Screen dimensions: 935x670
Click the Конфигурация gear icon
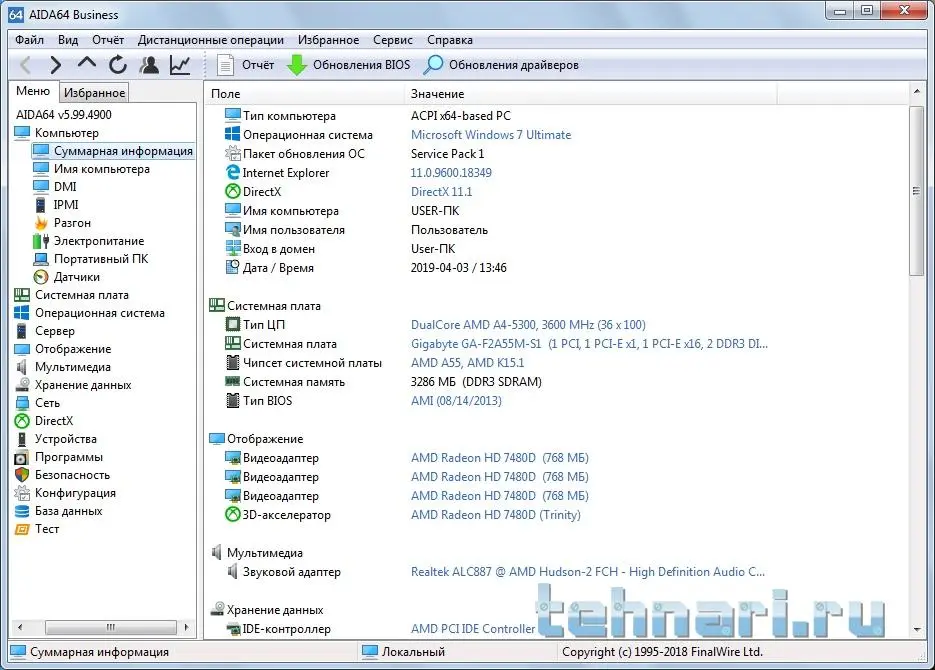[x=22, y=493]
